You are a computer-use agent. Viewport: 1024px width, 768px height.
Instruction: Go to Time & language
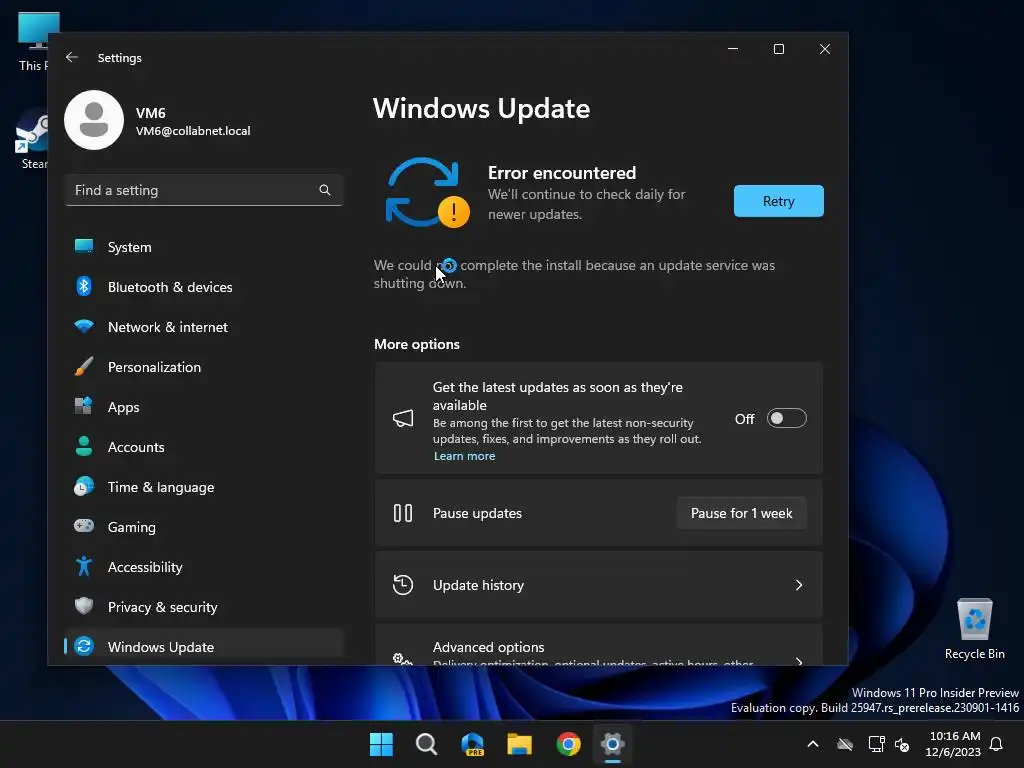[204, 487]
